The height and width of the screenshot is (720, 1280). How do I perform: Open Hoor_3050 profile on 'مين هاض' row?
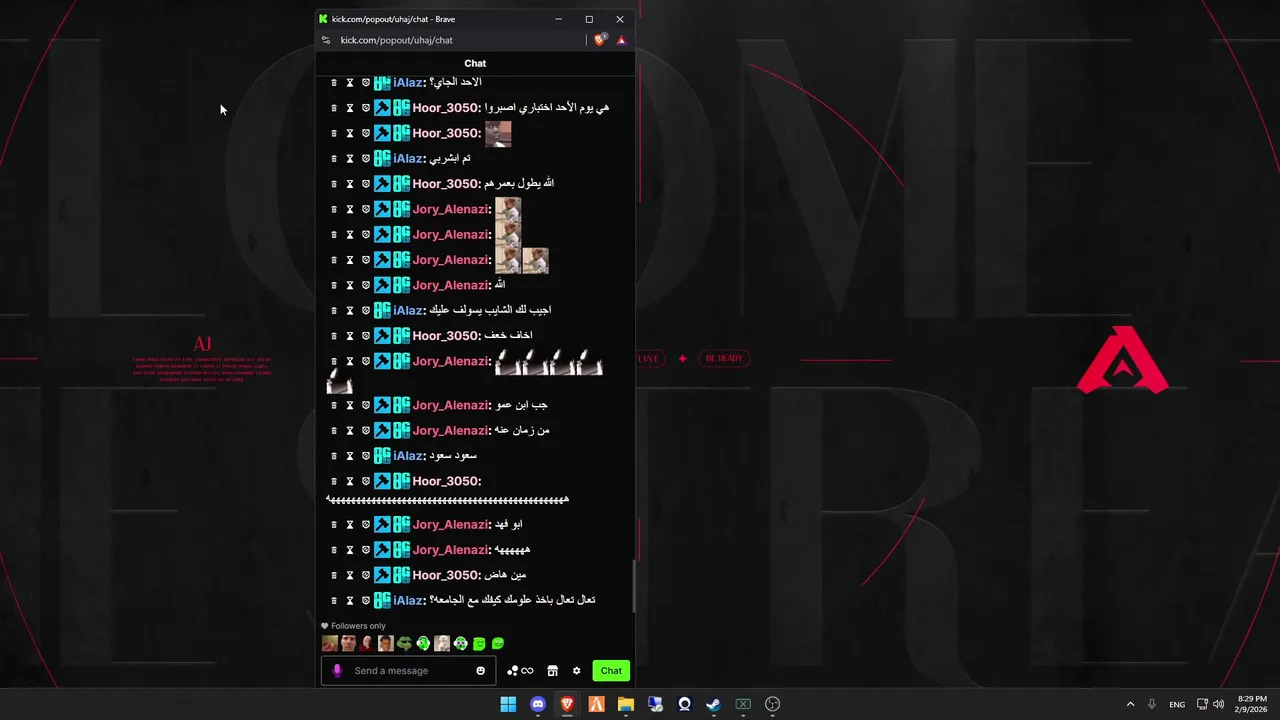447,576
